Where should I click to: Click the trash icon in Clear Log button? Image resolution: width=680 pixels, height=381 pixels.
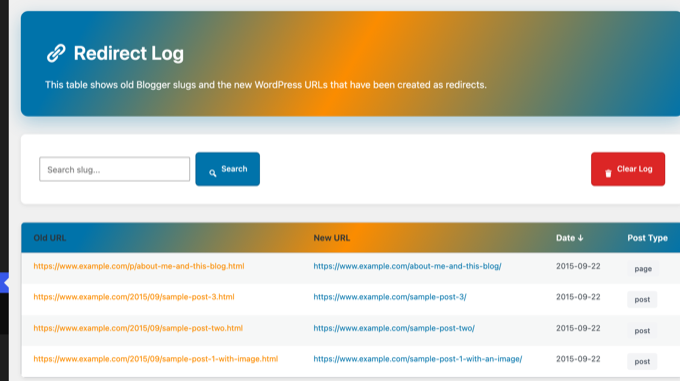tap(608, 173)
